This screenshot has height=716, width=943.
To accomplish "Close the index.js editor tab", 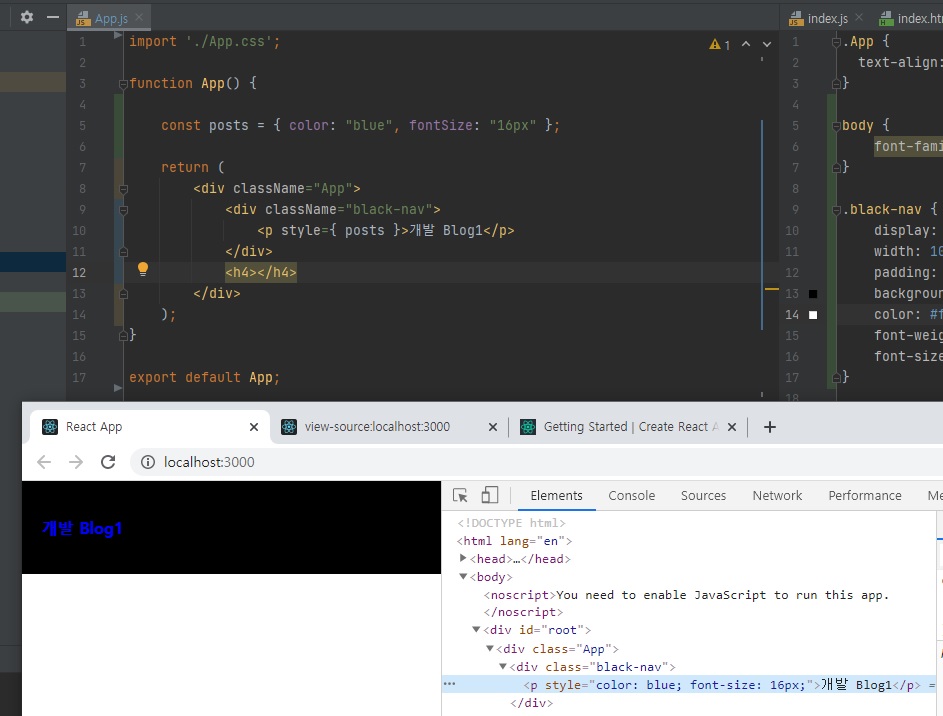I will coord(858,17).
